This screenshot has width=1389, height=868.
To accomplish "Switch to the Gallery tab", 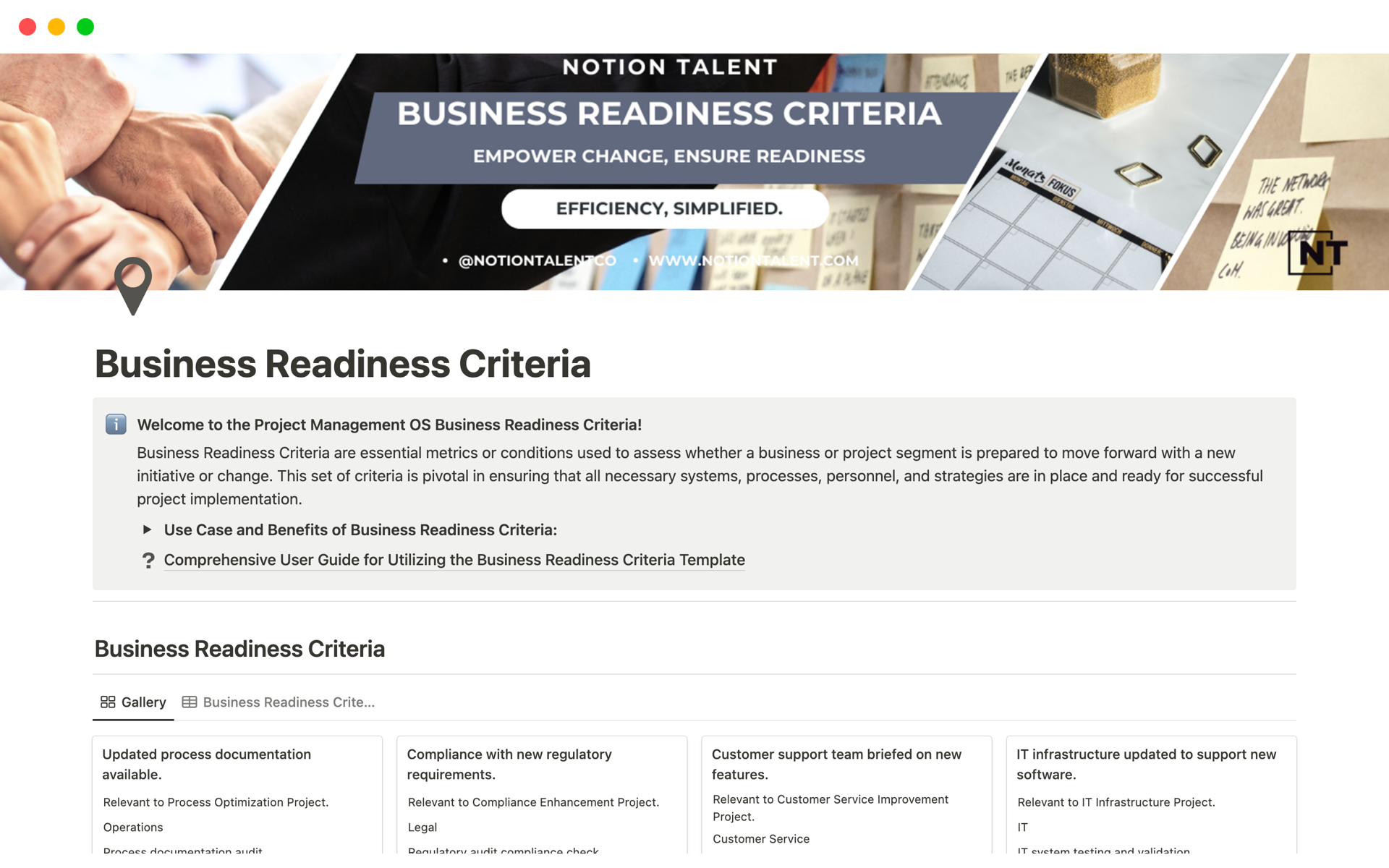I will (x=143, y=702).
